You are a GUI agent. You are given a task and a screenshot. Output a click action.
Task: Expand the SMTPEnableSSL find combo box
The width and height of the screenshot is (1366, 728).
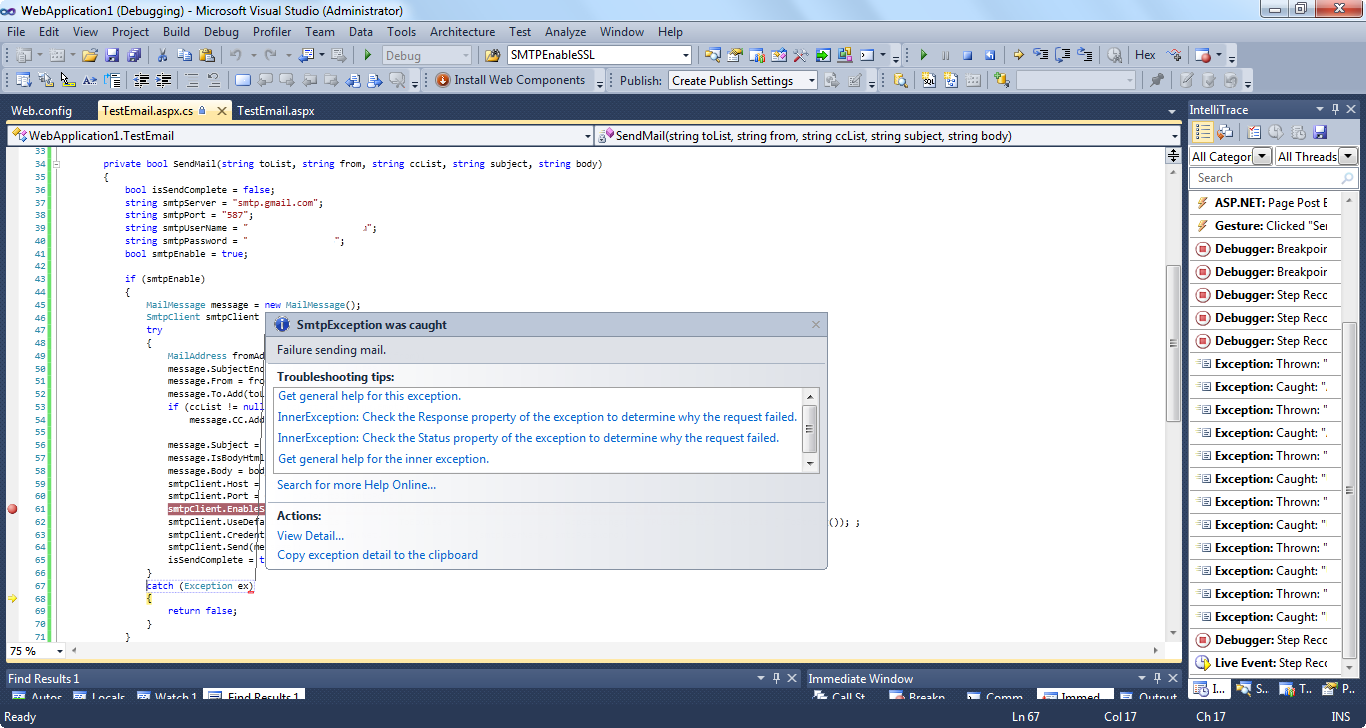pyautogui.click(x=686, y=55)
